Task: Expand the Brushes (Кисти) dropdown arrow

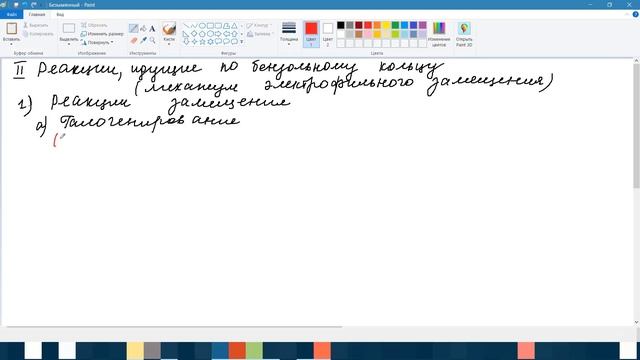Action: pos(169,44)
